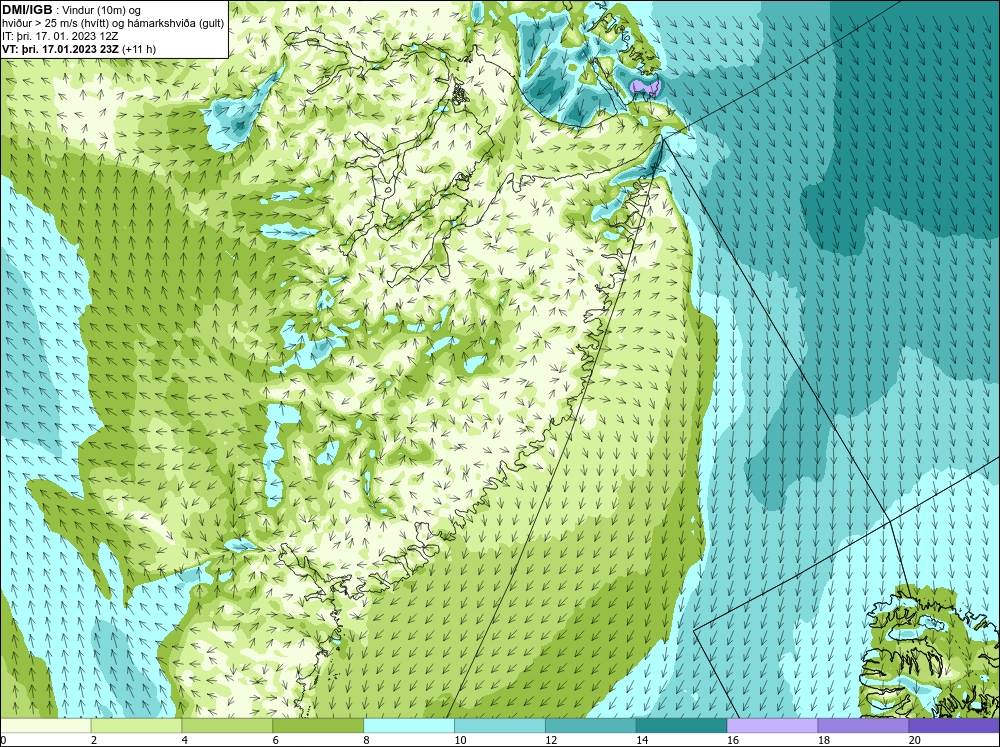
Task: Click the 'hviður > 25 m/s' description line
Action: click(113, 23)
